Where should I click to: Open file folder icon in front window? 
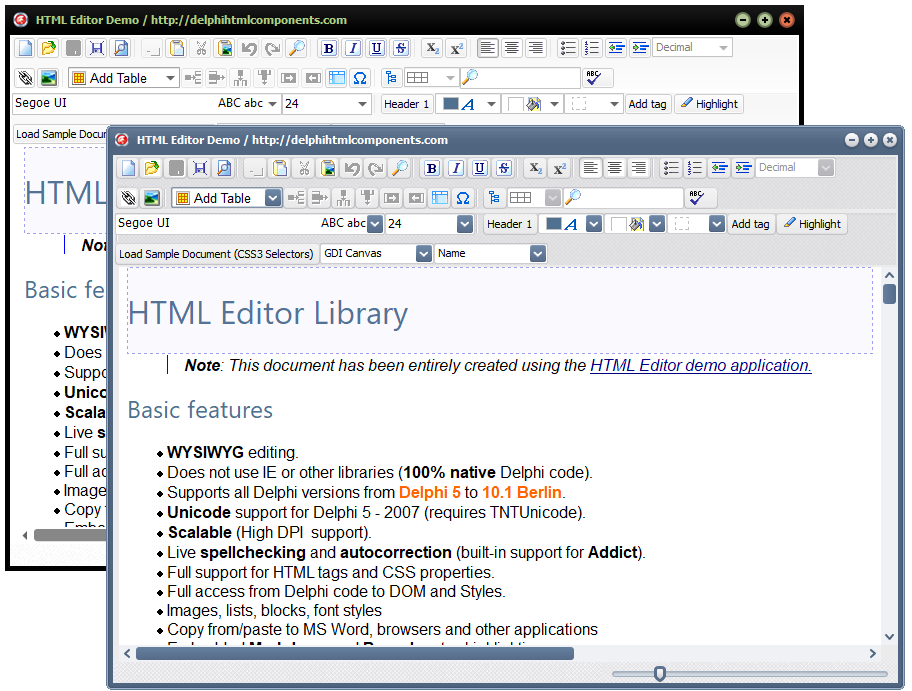coord(152,168)
